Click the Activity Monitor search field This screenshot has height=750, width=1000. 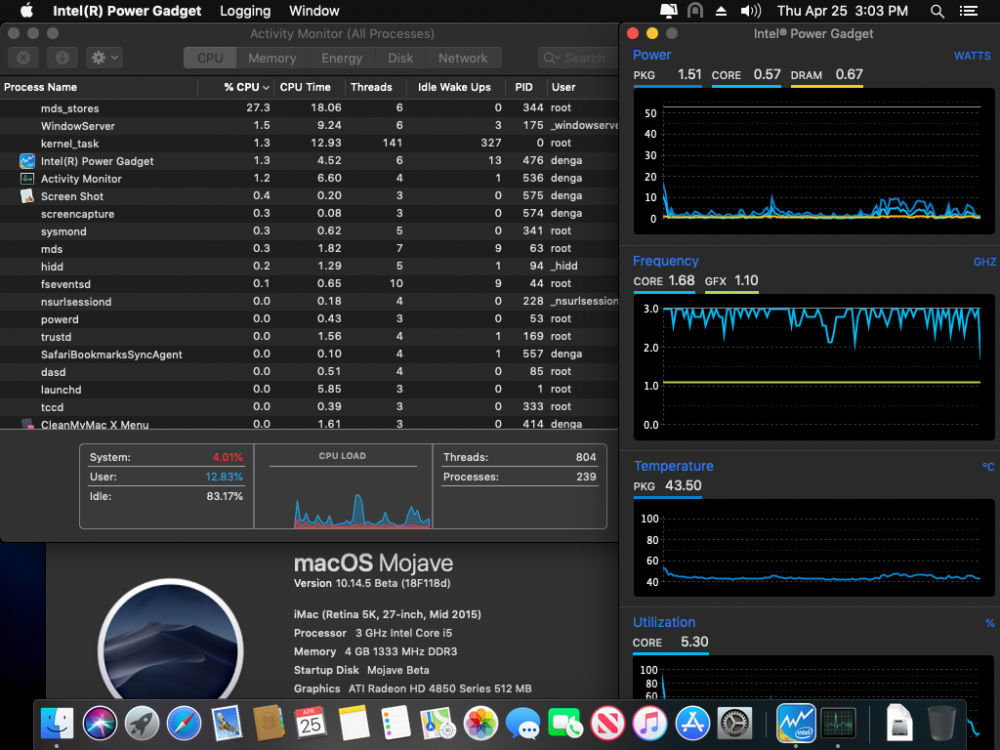[x=577, y=58]
